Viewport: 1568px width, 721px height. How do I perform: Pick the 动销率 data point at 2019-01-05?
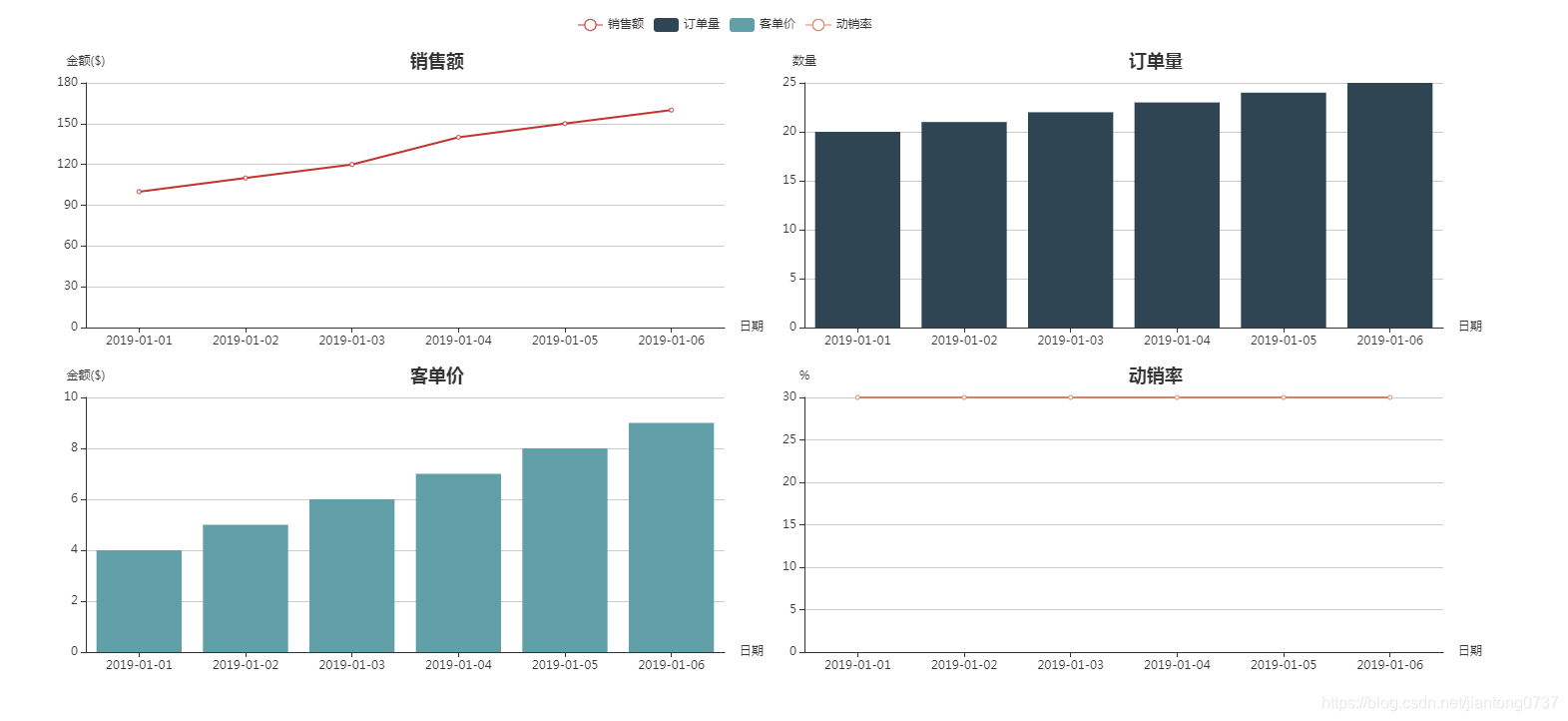point(1284,397)
